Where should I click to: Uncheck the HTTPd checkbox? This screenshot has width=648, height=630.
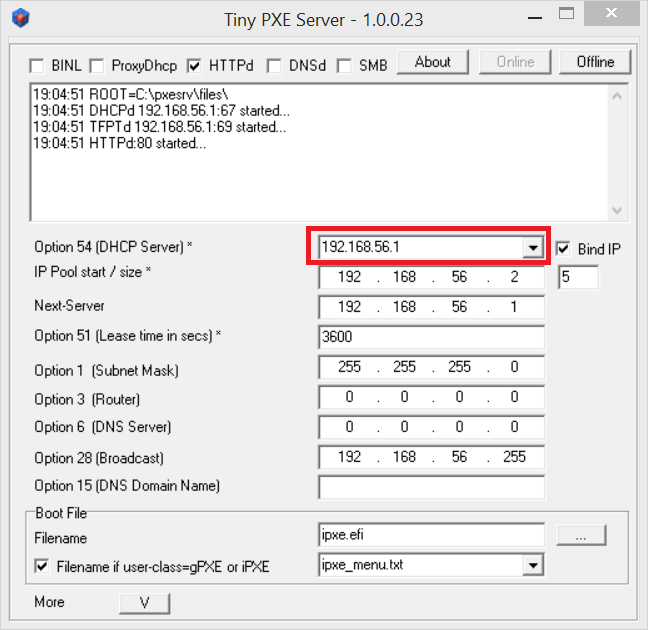tap(194, 66)
